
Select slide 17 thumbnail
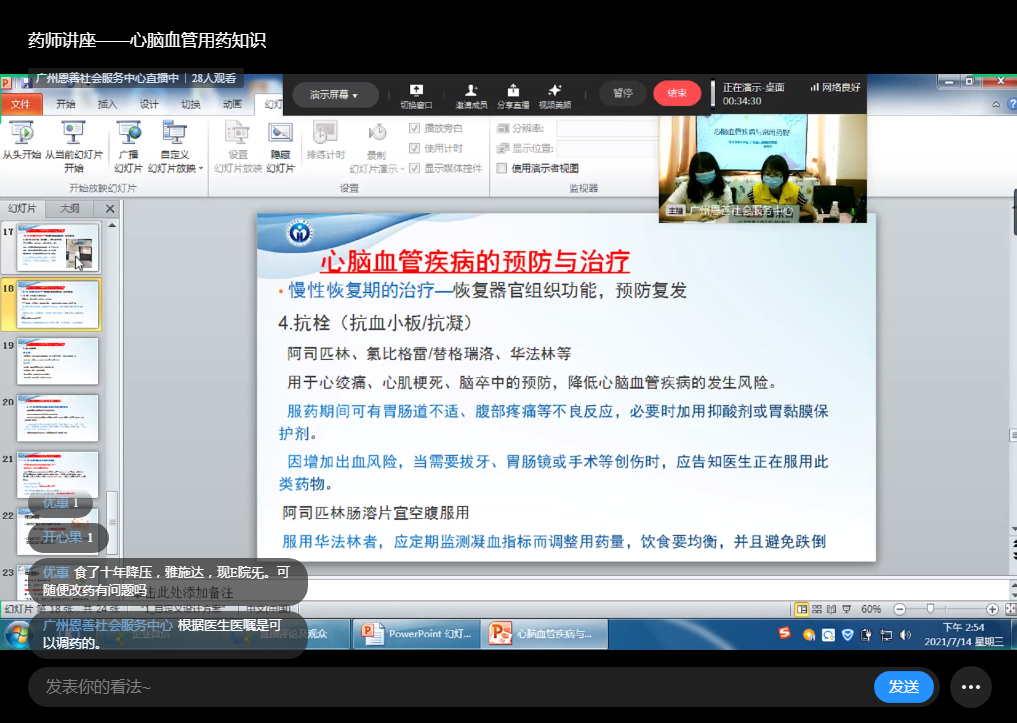click(58, 247)
